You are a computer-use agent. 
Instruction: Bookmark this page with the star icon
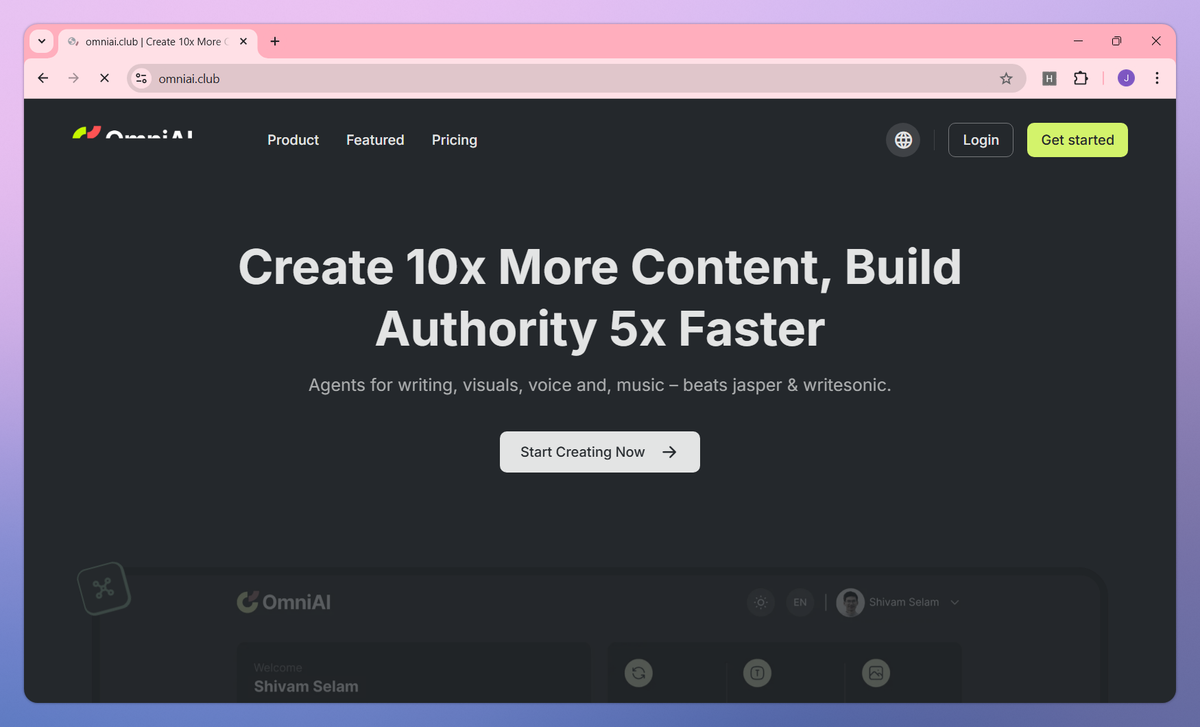[1006, 78]
